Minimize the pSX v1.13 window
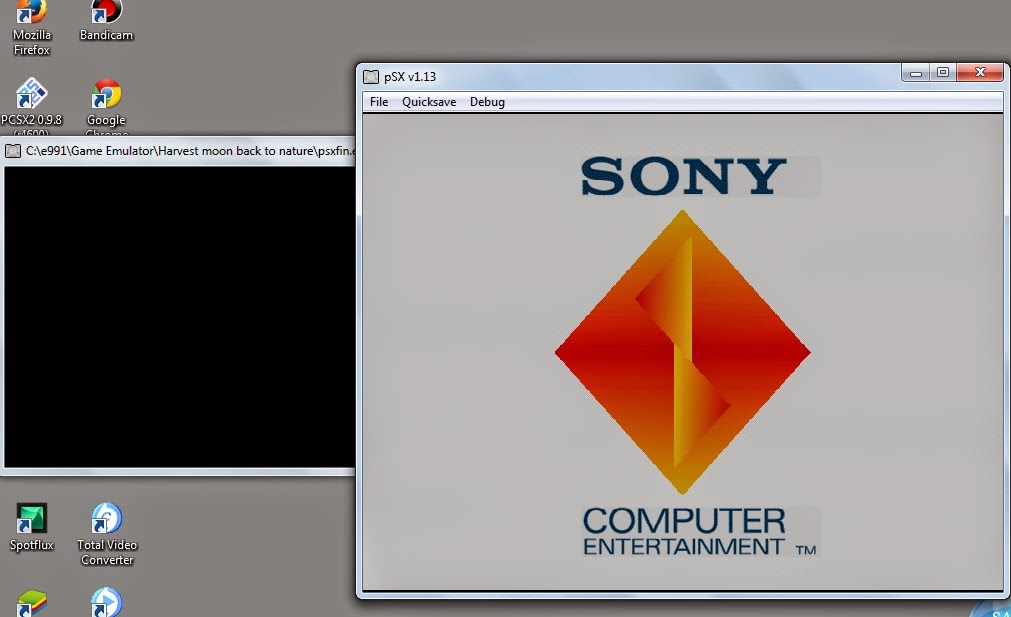 [916, 73]
